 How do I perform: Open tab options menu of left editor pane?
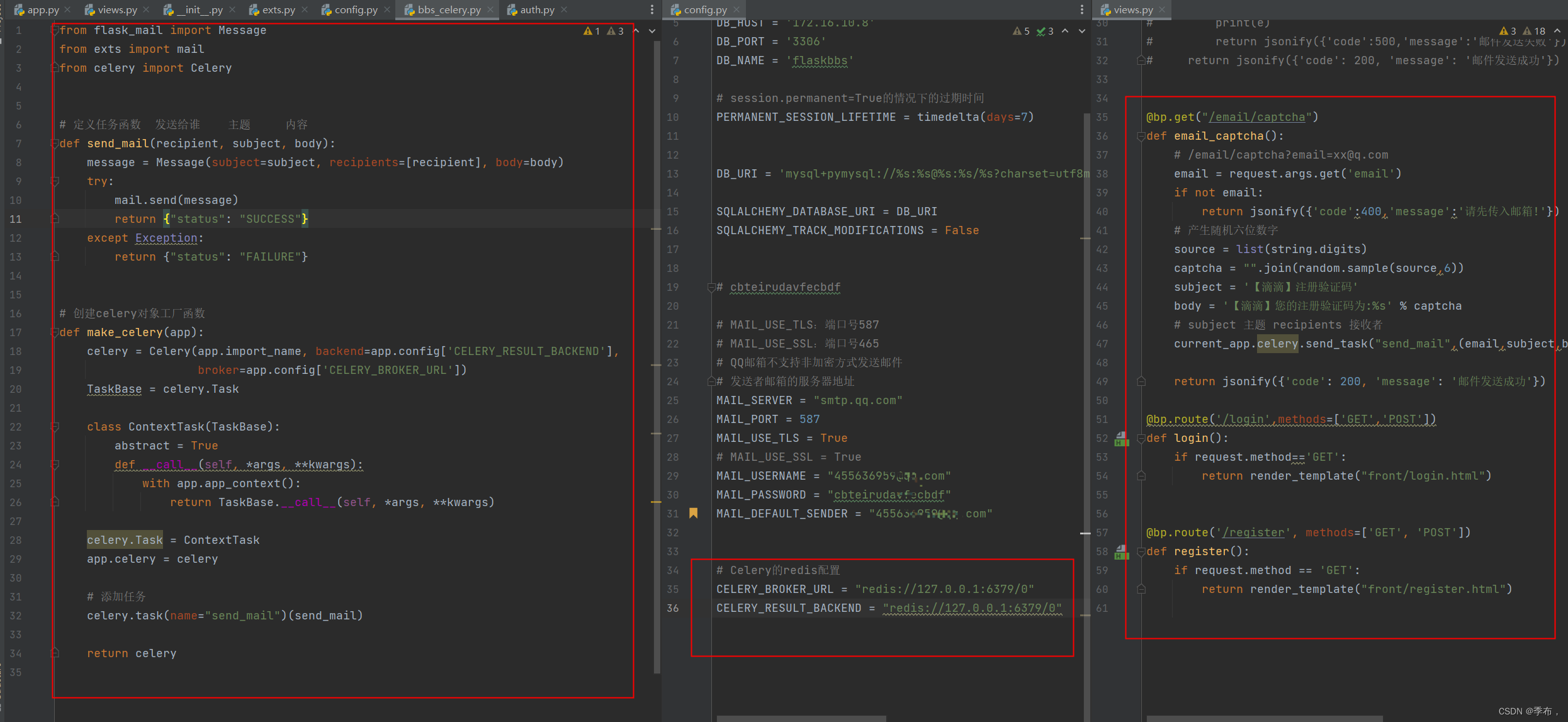pyautogui.click(x=651, y=9)
